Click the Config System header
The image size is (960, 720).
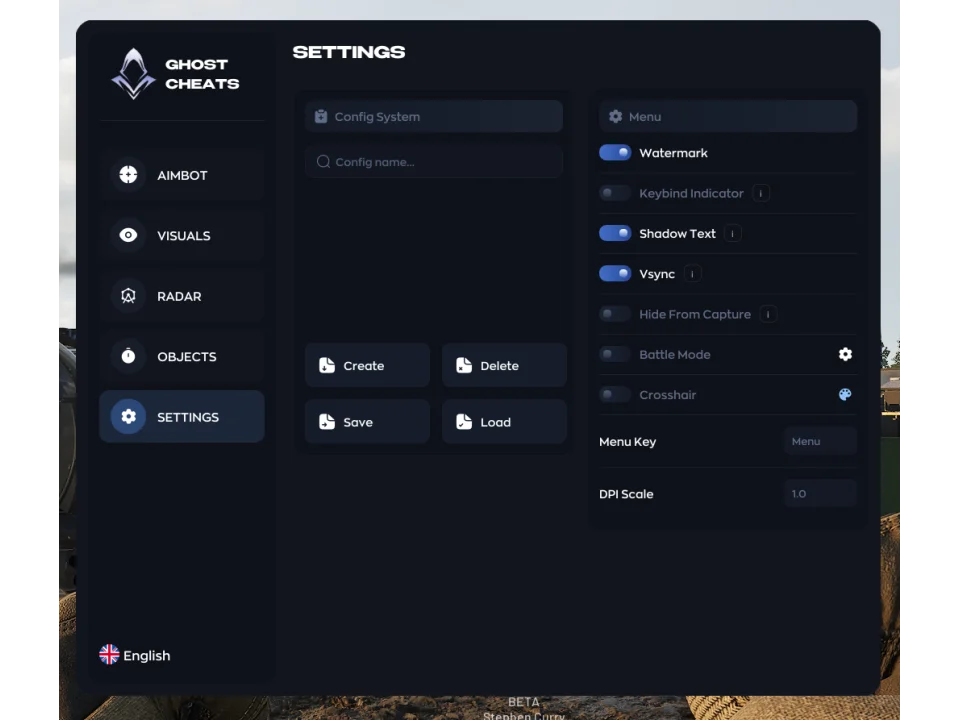click(433, 116)
